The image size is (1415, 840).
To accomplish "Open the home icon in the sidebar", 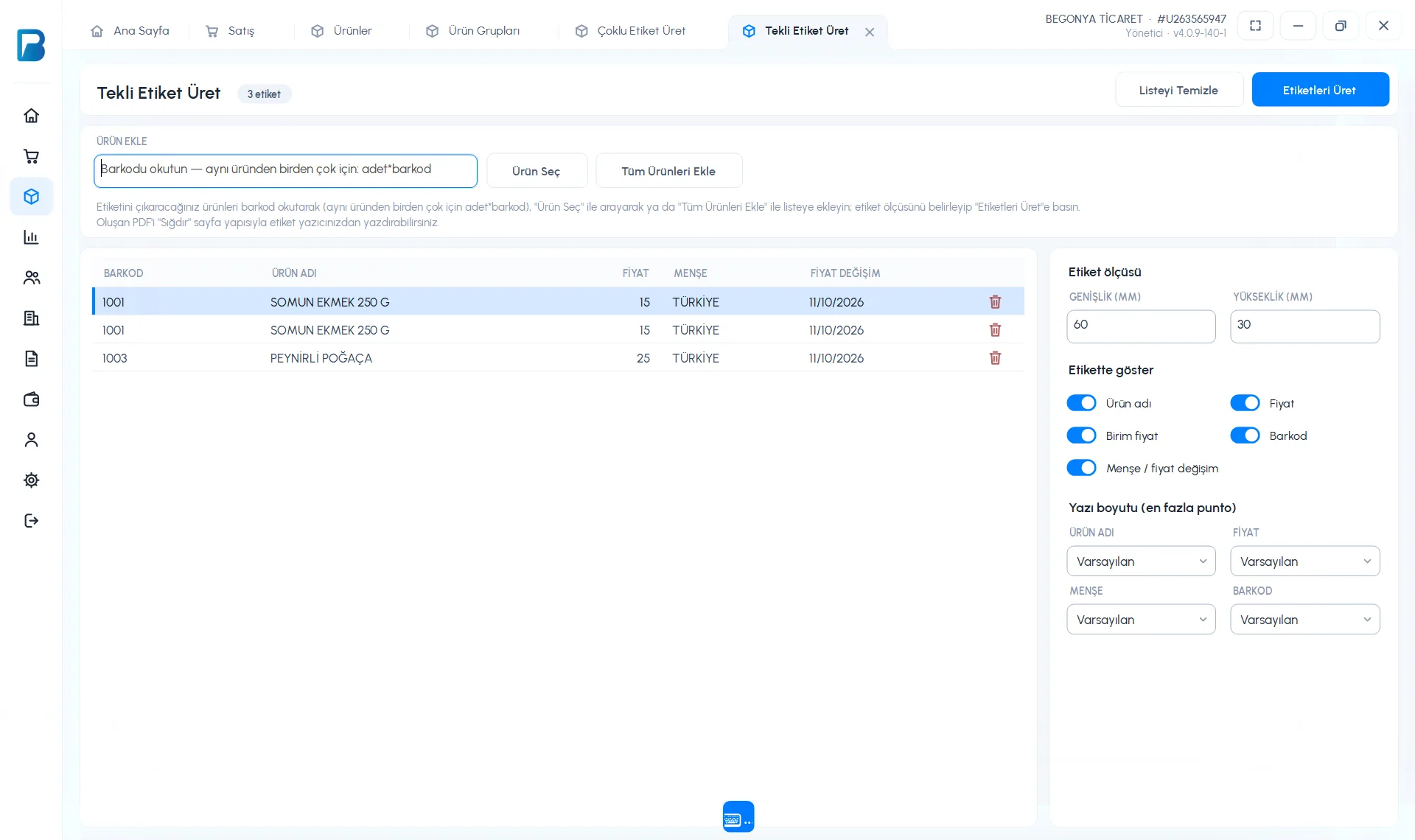I will click(31, 116).
